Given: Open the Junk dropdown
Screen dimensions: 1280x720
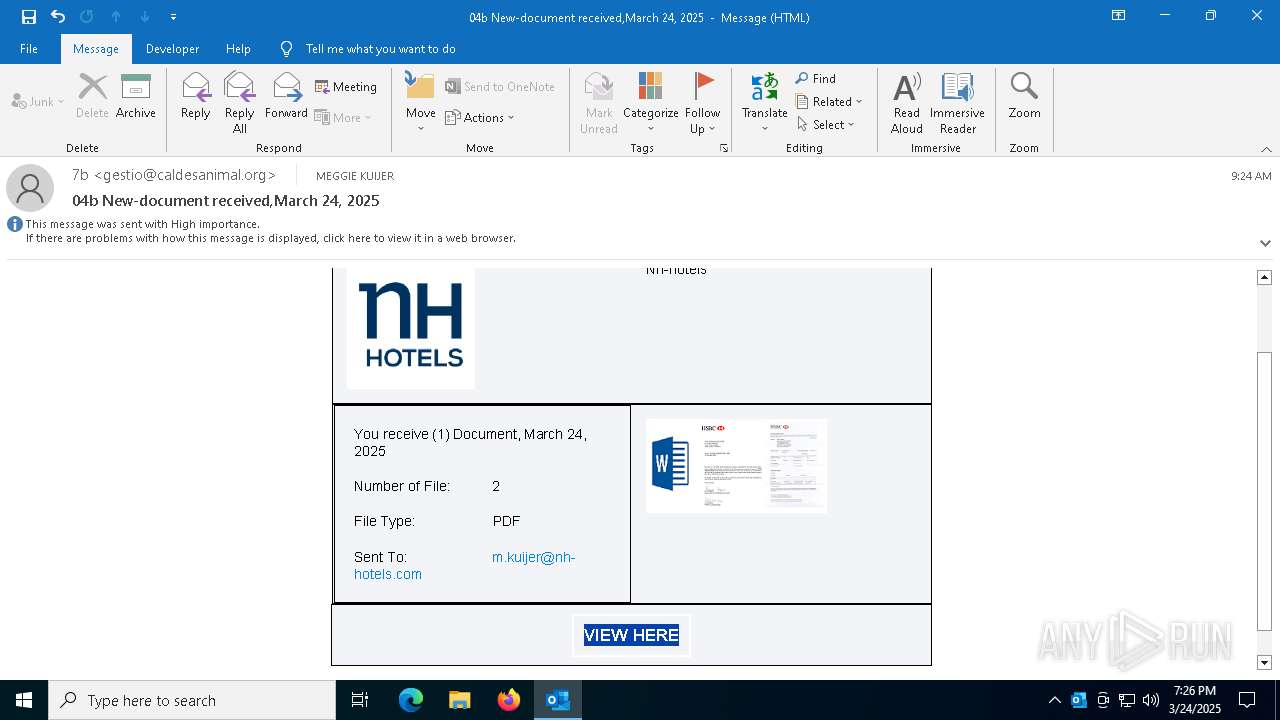Looking at the screenshot, I should (38, 101).
